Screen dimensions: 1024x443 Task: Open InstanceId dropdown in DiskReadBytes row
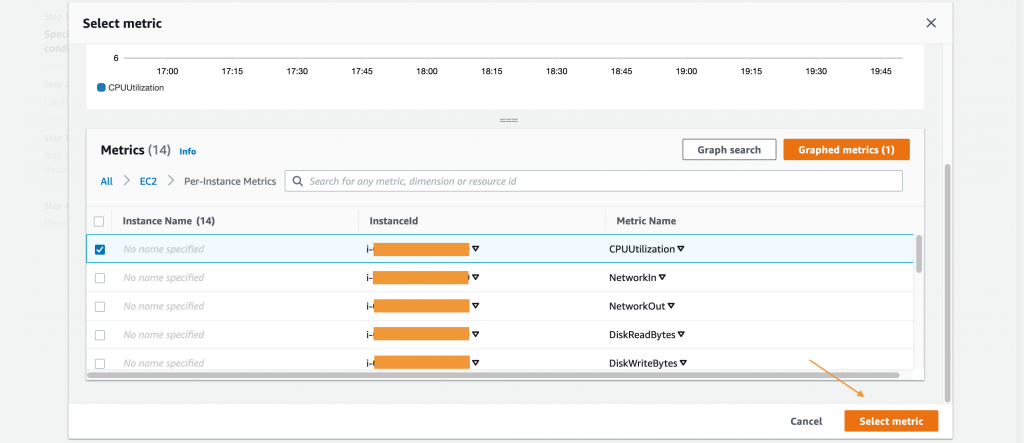pos(476,335)
